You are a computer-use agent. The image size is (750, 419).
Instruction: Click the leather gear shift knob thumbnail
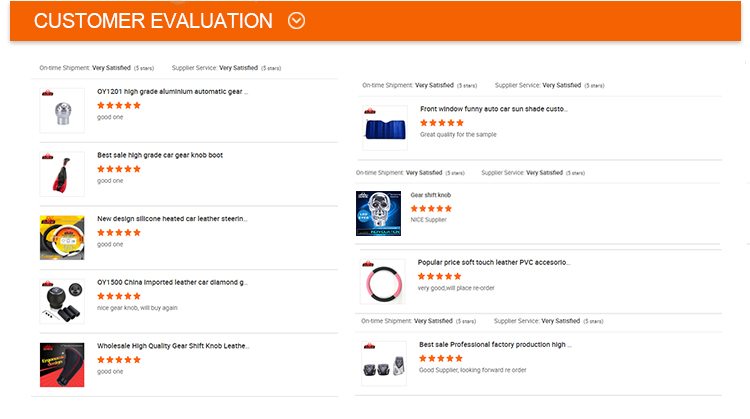(61, 364)
